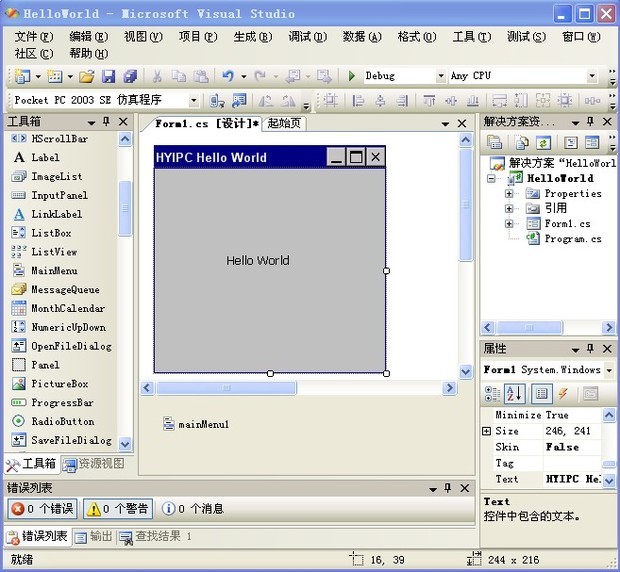This screenshot has height=572, width=620.
Task: Toggle auto-hide pin on Error List panel
Action: tap(447, 489)
